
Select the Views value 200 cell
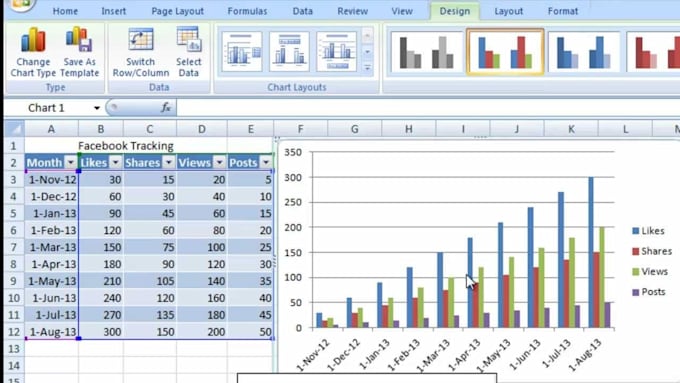pyautogui.click(x=202, y=332)
